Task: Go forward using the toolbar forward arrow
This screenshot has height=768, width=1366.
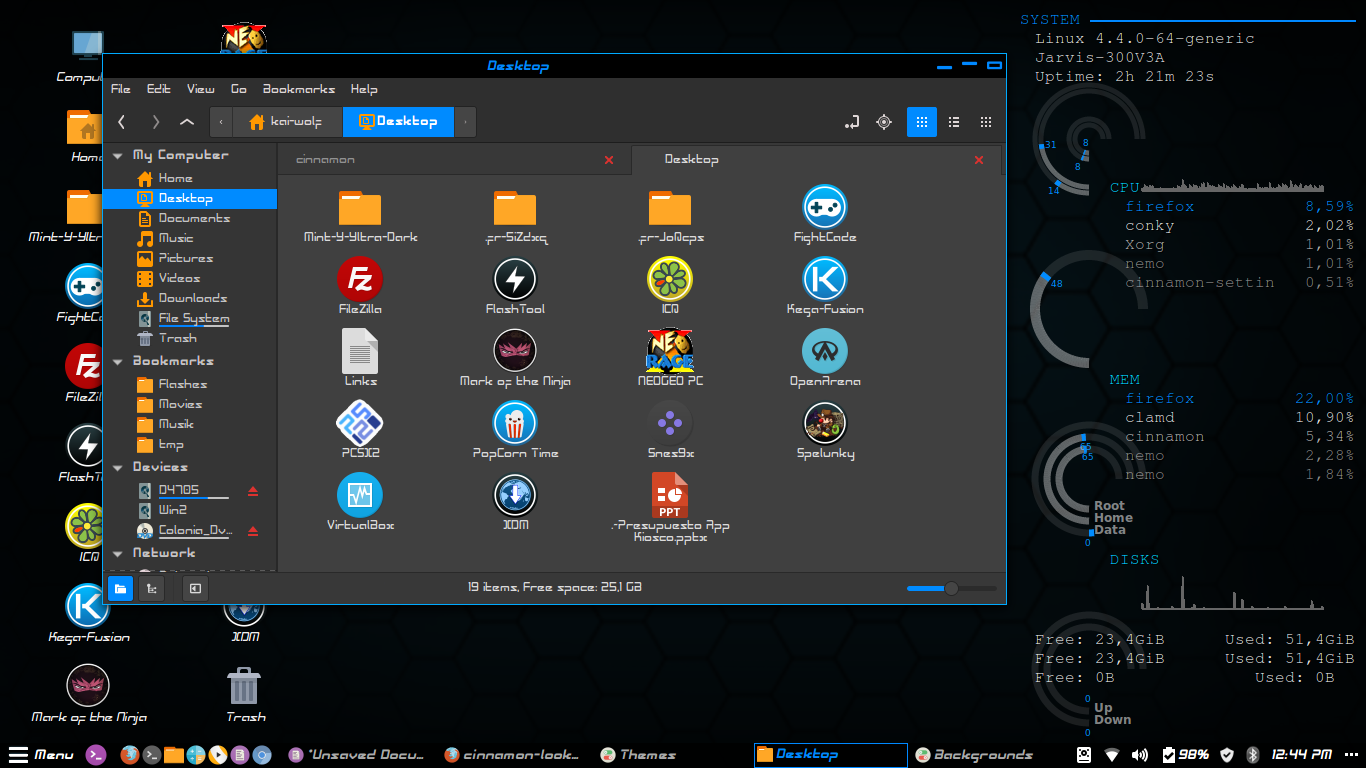Action: coord(155,122)
